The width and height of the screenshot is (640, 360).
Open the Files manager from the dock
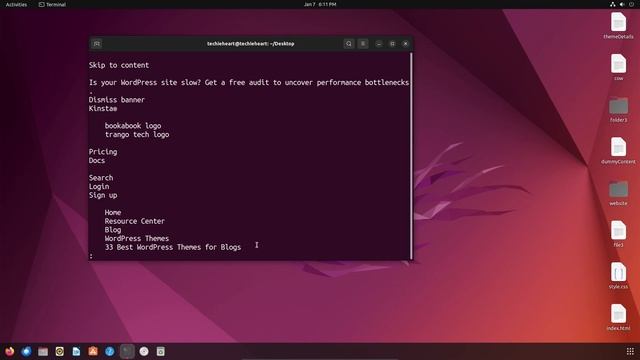(x=43, y=351)
